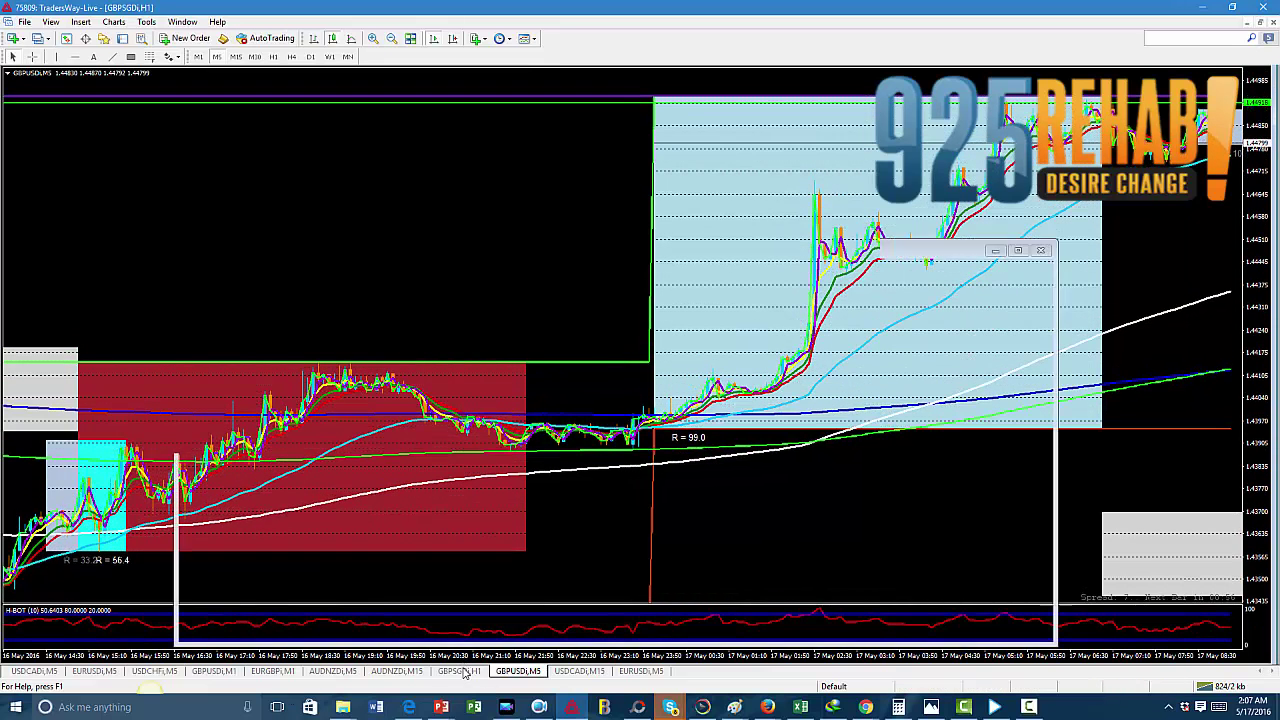Click the Cortana search box
The image size is (1280, 720).
pyautogui.click(x=145, y=707)
